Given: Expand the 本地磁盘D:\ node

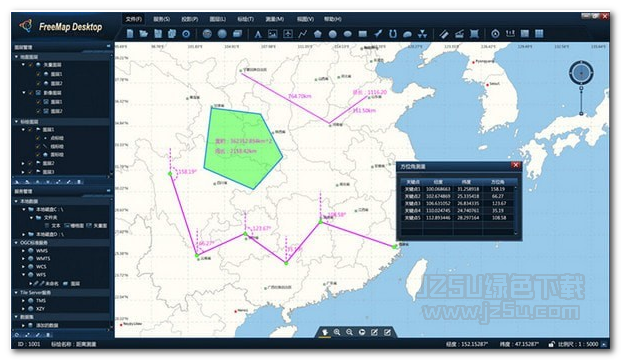Looking at the screenshot, I should point(23,234).
